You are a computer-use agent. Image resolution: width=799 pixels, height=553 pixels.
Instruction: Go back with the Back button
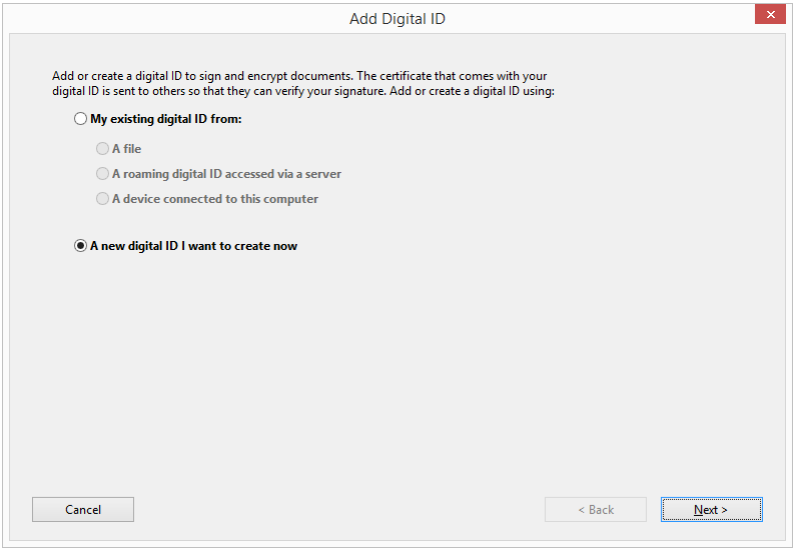(x=595, y=510)
